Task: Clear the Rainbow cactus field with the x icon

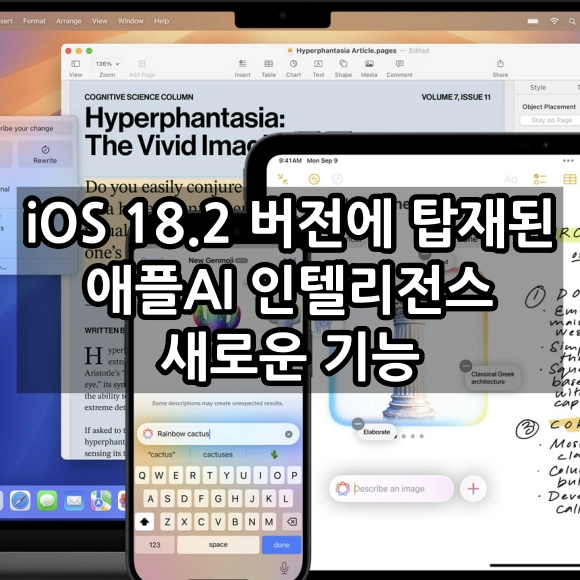Action: click(289, 434)
